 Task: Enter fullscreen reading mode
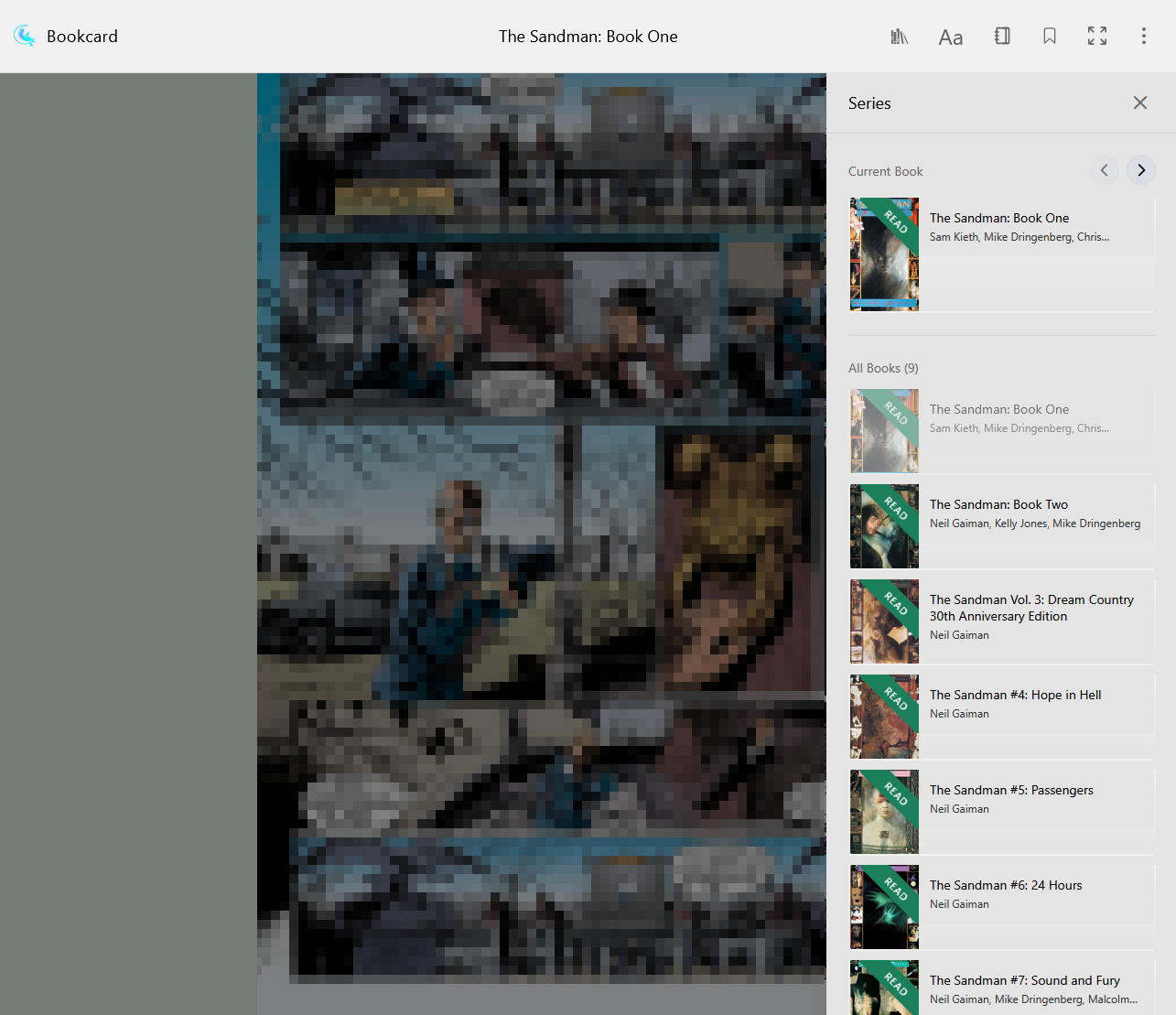[x=1096, y=37]
